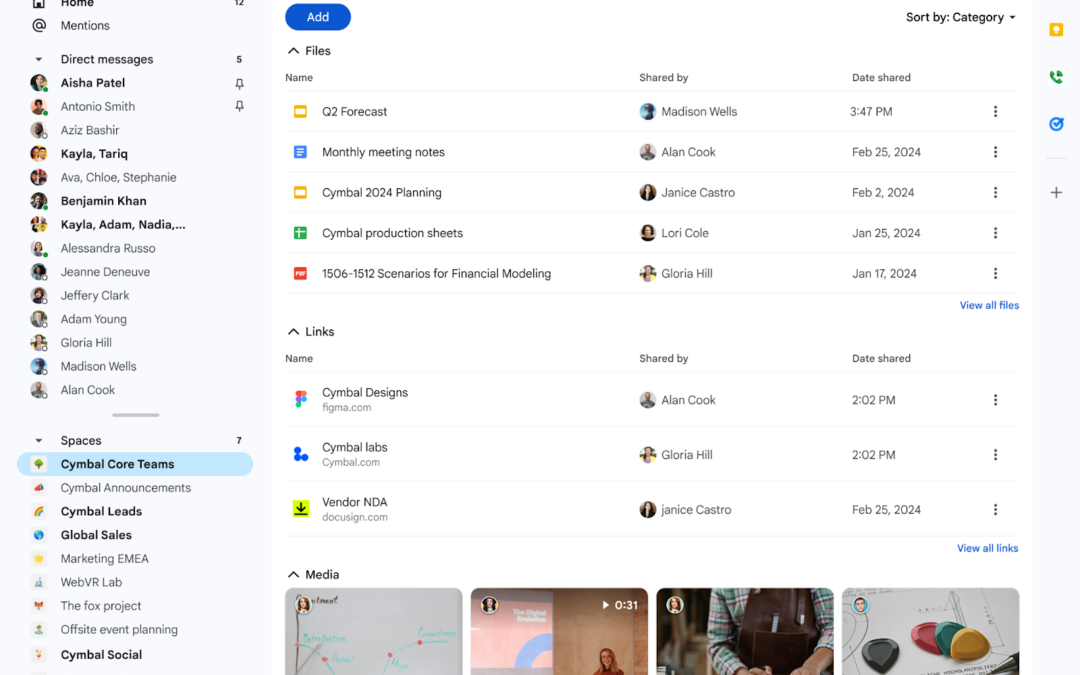Click the Cymbal labs blue dots icon
Image resolution: width=1080 pixels, height=675 pixels.
301,455
